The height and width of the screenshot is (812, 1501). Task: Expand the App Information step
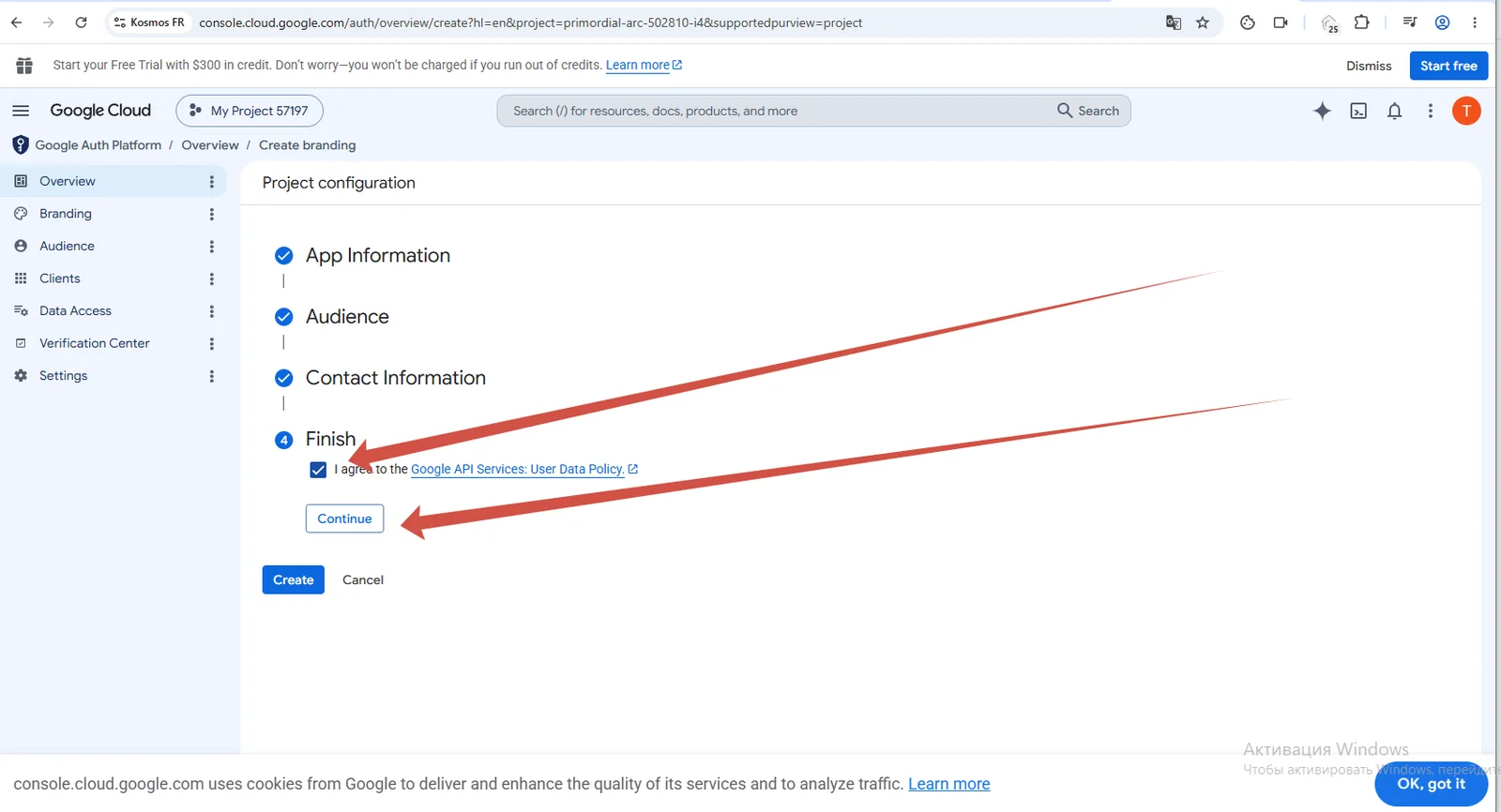(378, 256)
